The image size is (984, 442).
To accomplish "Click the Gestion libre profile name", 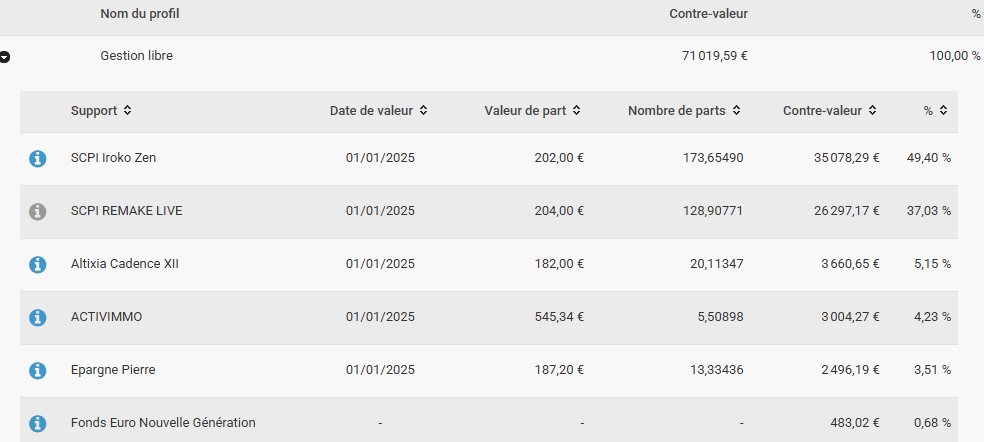I will pos(137,56).
